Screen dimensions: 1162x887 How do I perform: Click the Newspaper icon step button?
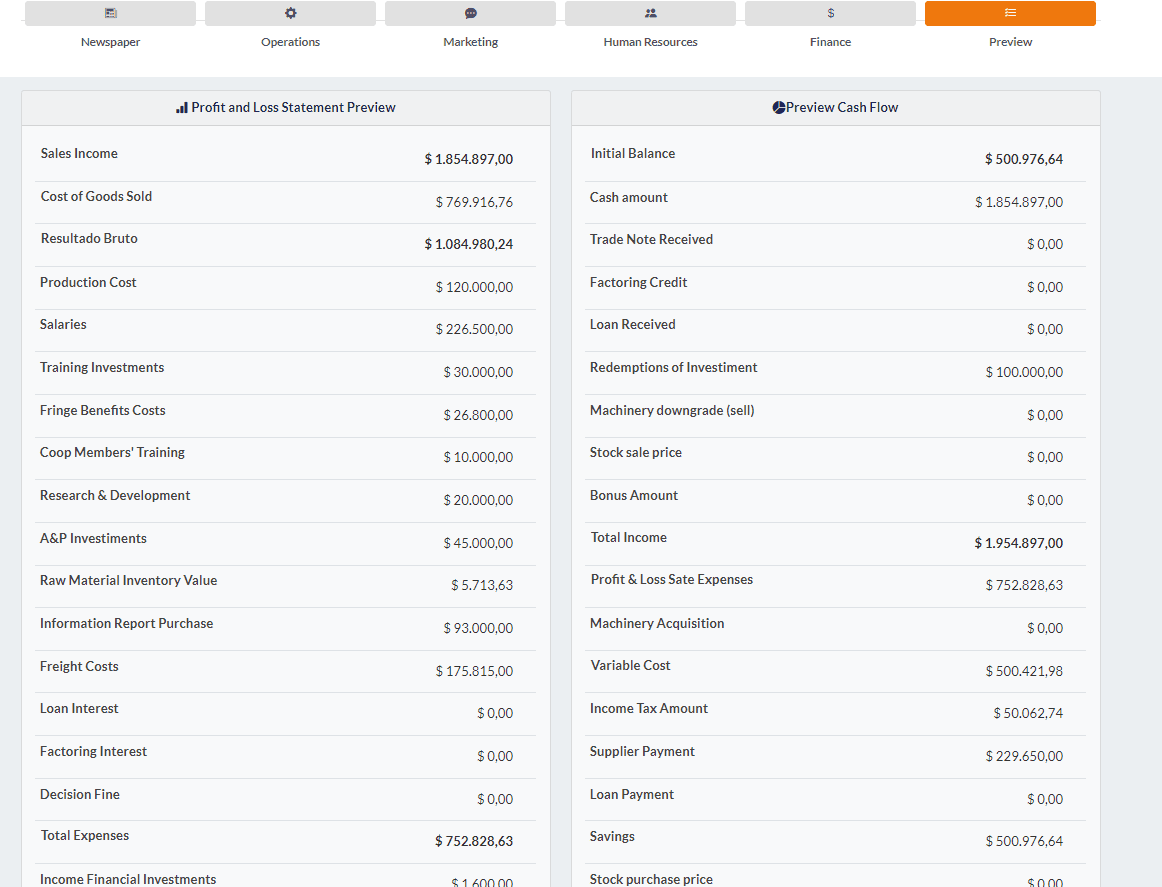click(110, 13)
